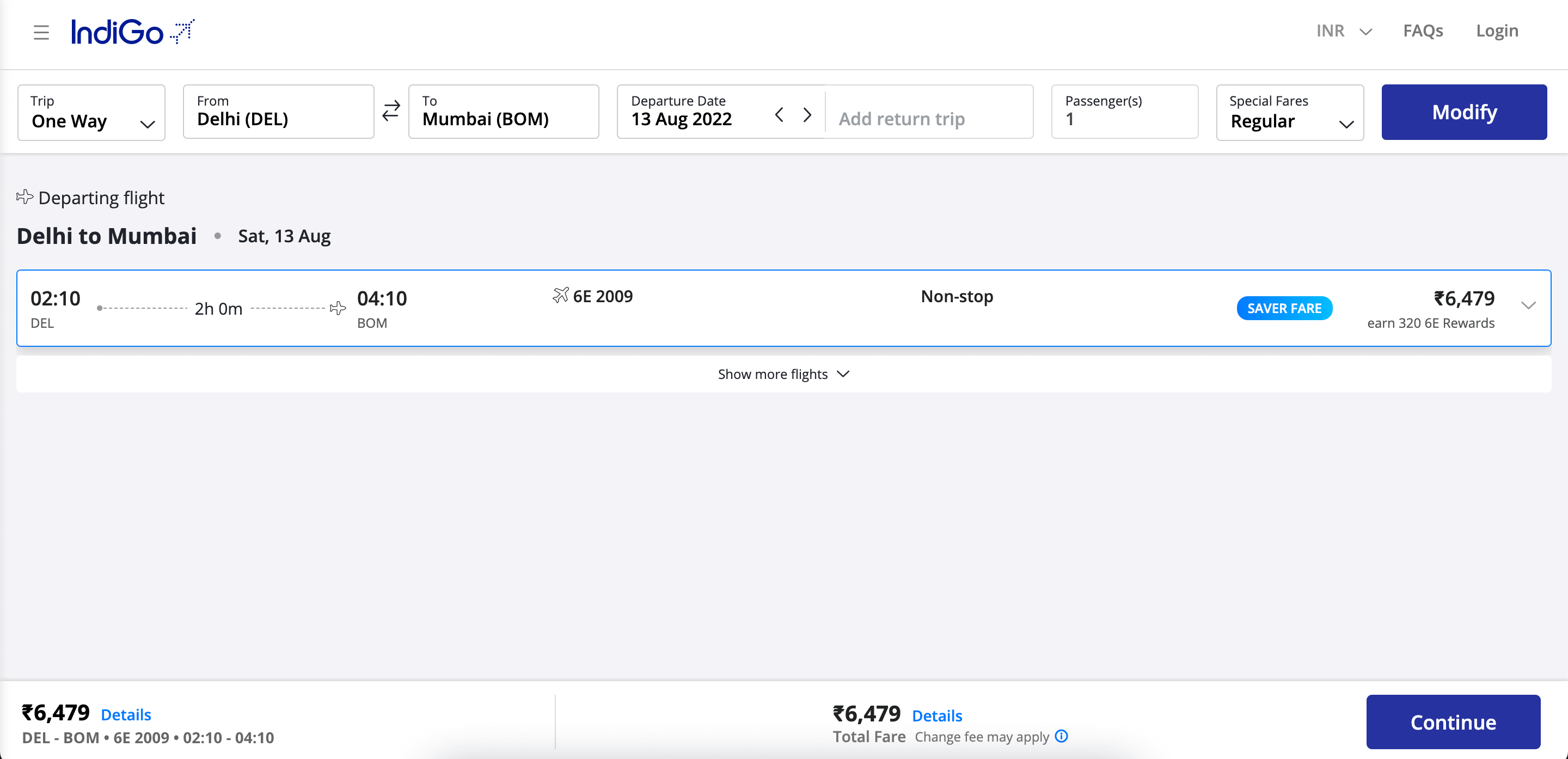Open the Special Fares dropdown
1568x759 pixels.
pos(1289,113)
